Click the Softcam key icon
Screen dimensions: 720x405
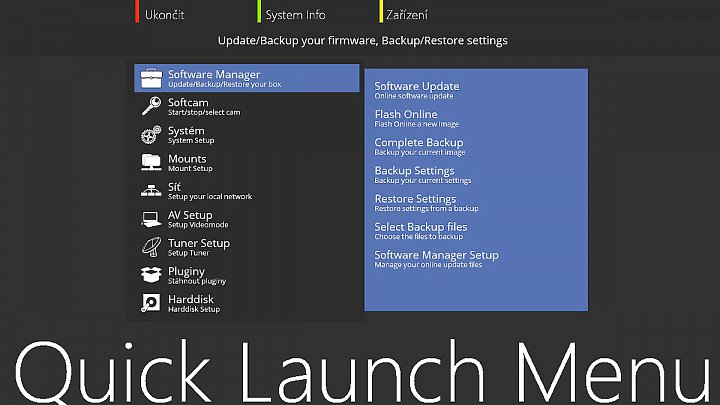click(151, 106)
